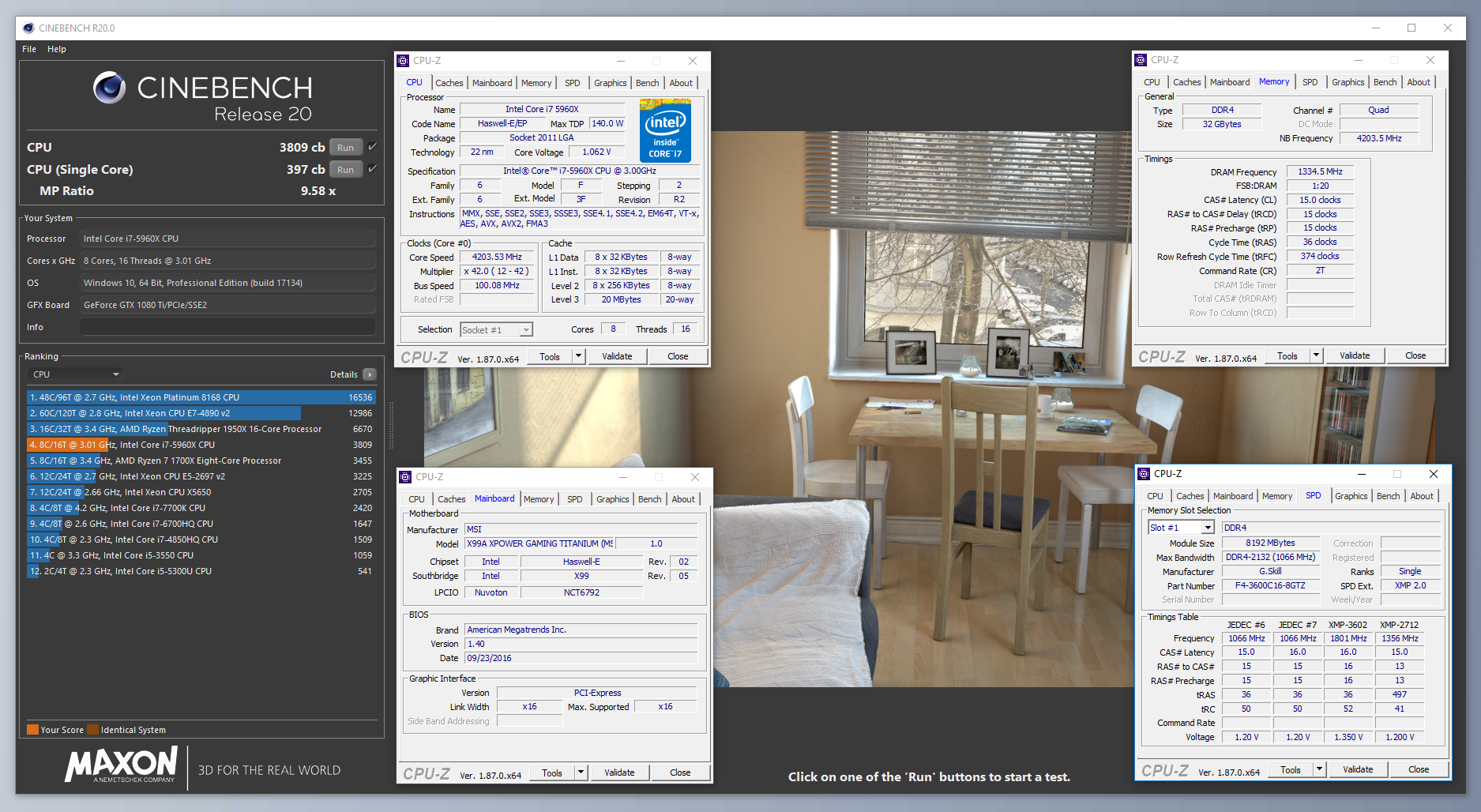
Task: Select ranking row Intel Core i7-5960X 3809
Action: pos(201,445)
